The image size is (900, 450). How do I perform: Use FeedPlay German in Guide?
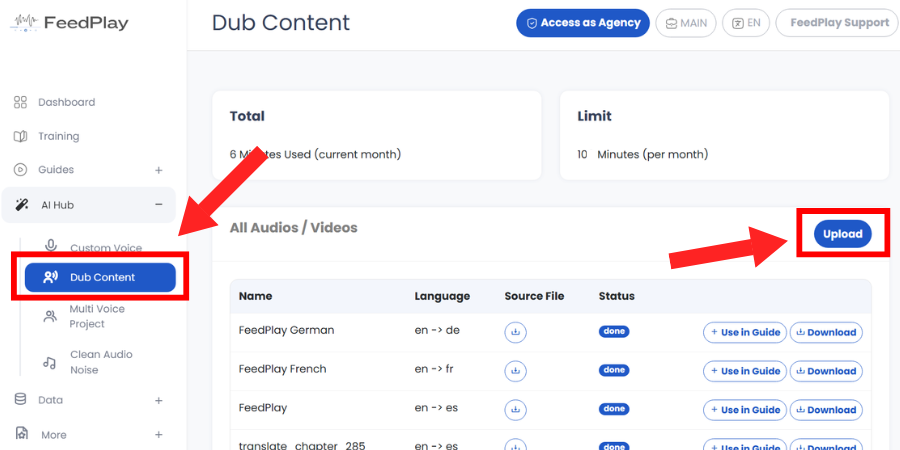click(745, 332)
